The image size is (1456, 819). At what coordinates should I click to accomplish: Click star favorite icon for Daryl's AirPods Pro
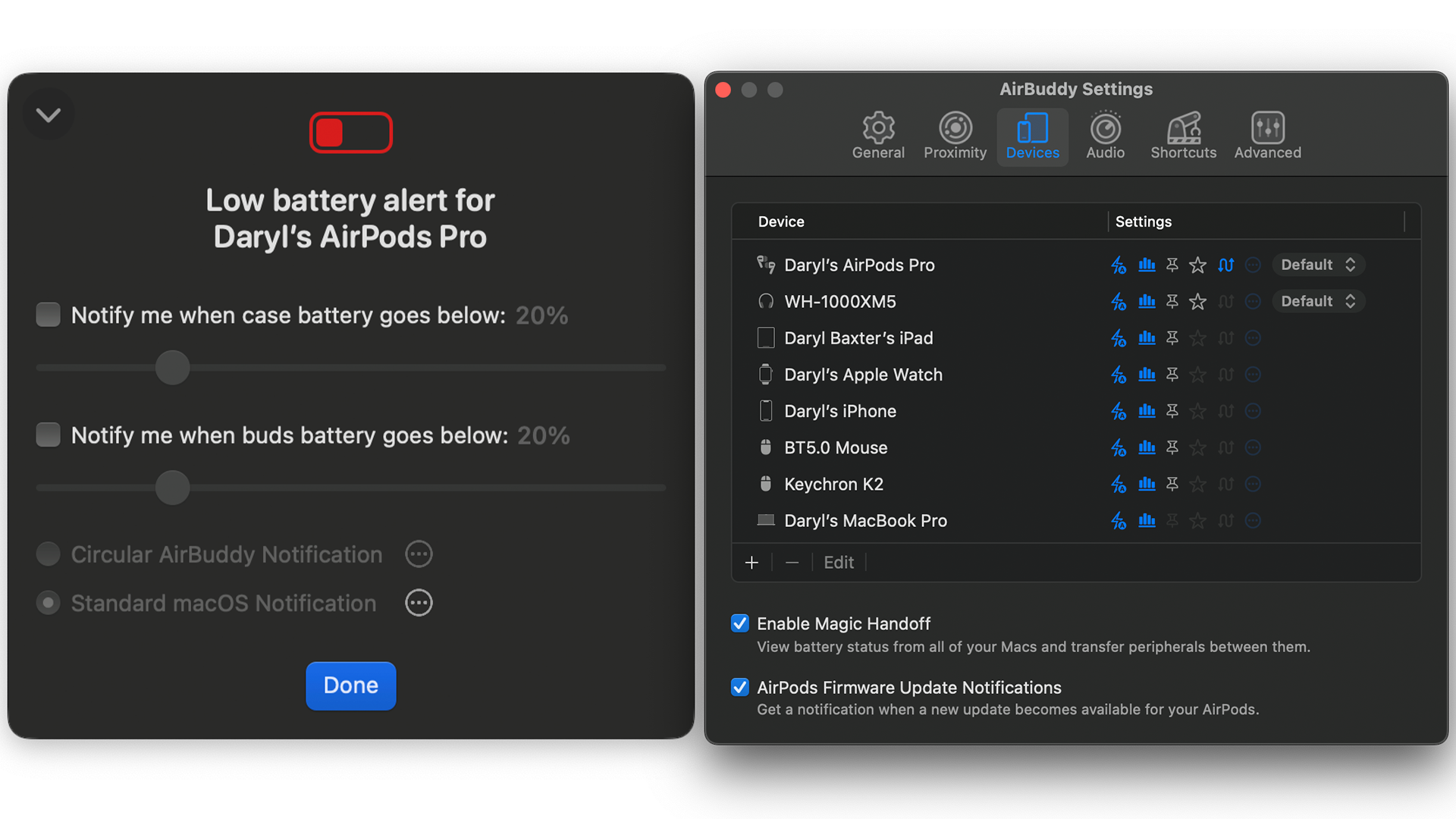click(1197, 265)
